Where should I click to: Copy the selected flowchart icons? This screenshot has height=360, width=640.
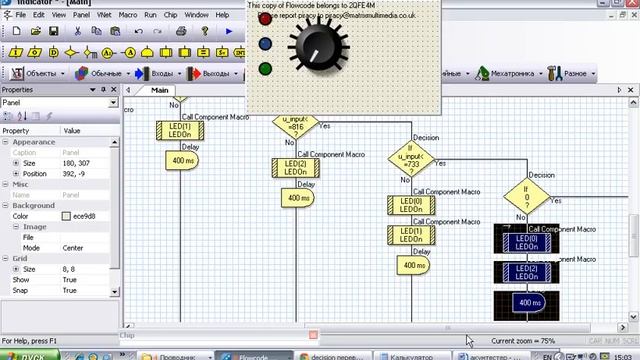[96, 31]
